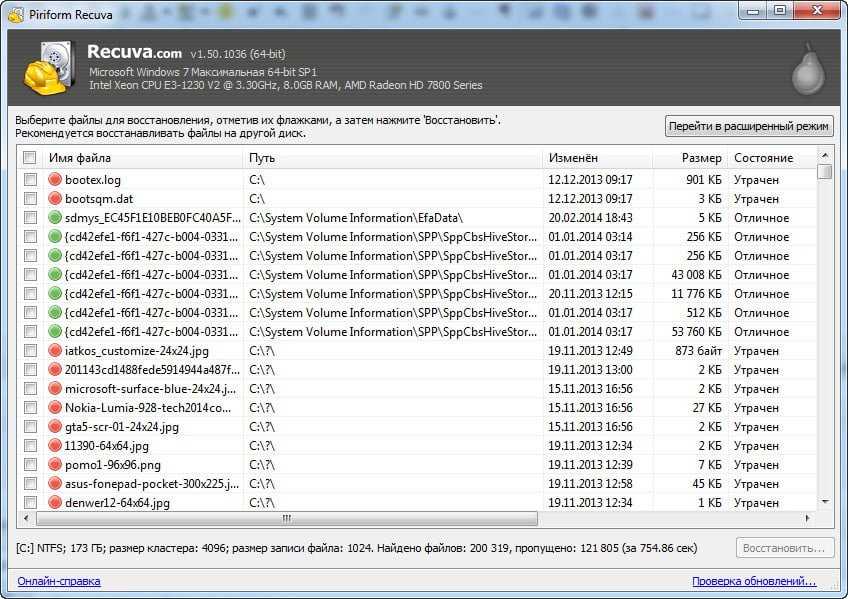This screenshot has width=848, height=599.
Task: Click the Состояние column header
Action: click(x=768, y=158)
